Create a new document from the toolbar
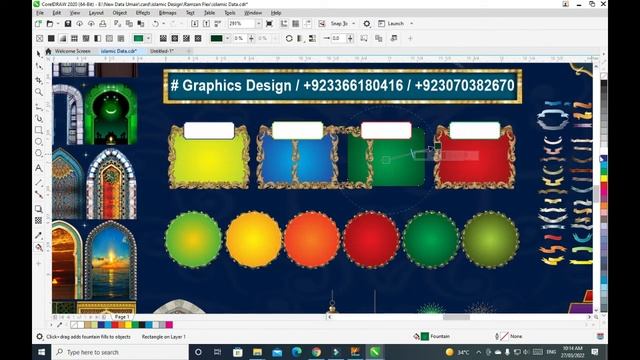Viewport: 640px width, 360px height. 38,24
